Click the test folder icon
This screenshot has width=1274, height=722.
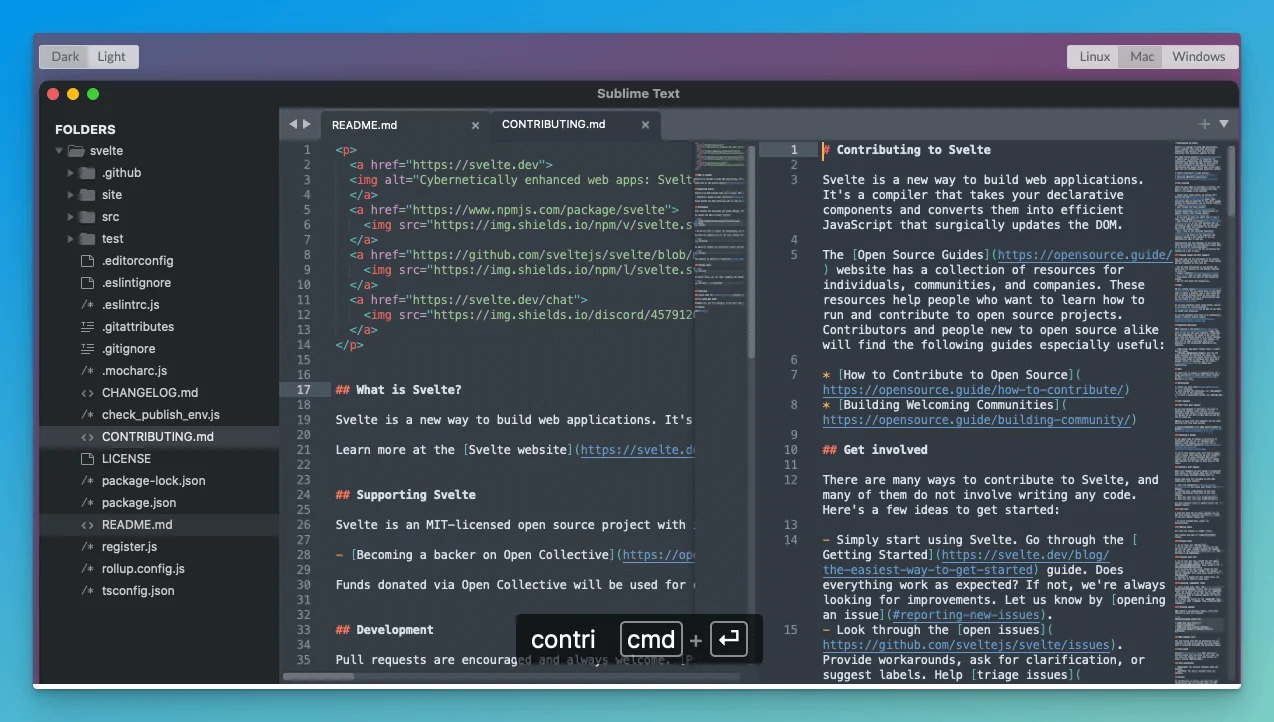[x=87, y=239]
